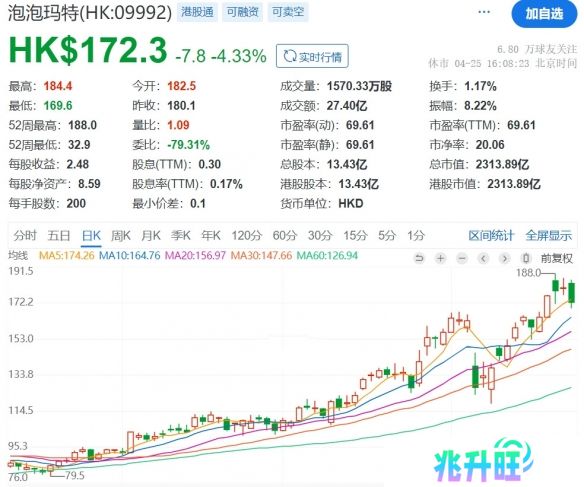Toggle MA60:126.94 moving average label

(x=327, y=255)
